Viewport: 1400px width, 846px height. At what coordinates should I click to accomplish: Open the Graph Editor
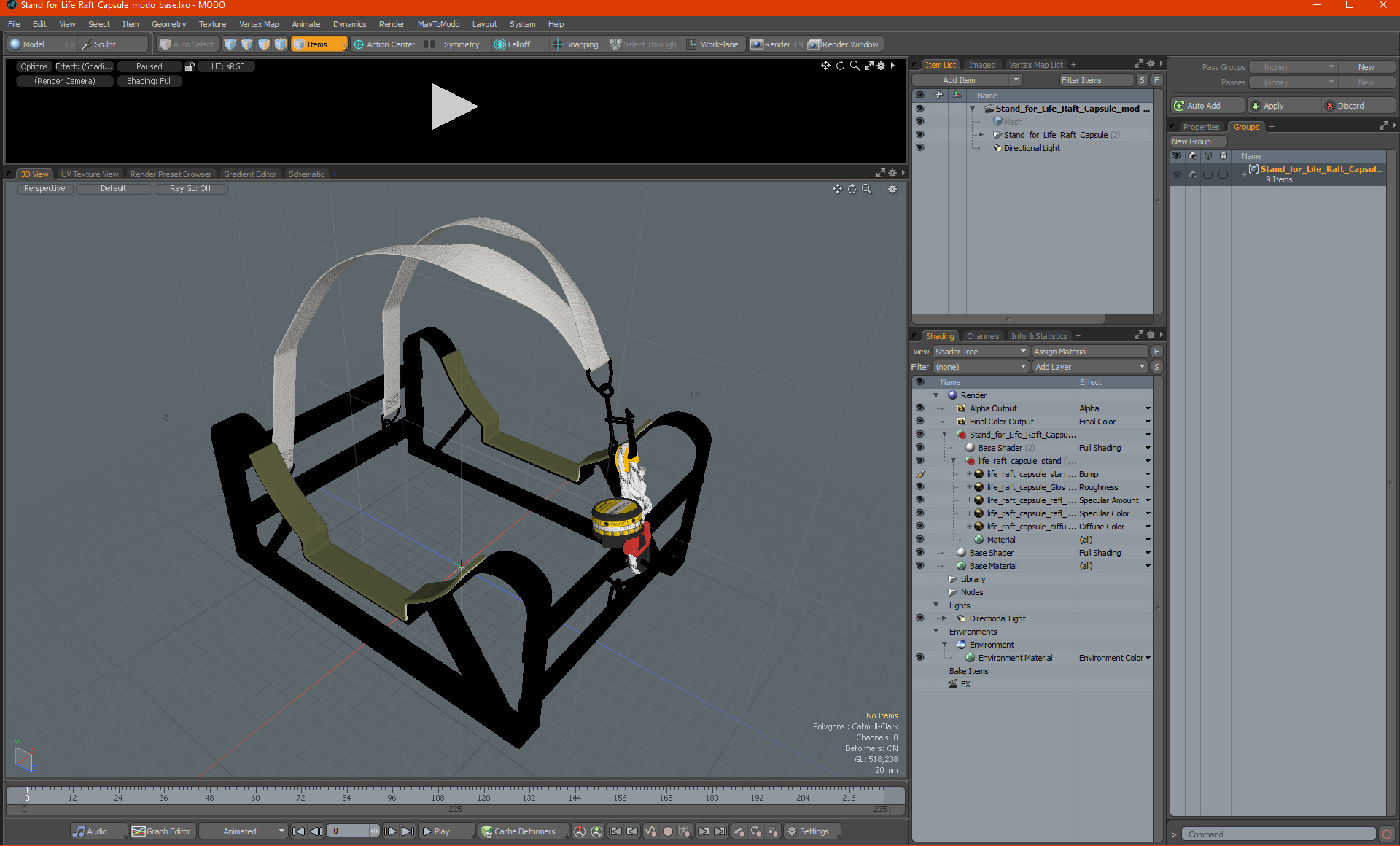click(162, 831)
